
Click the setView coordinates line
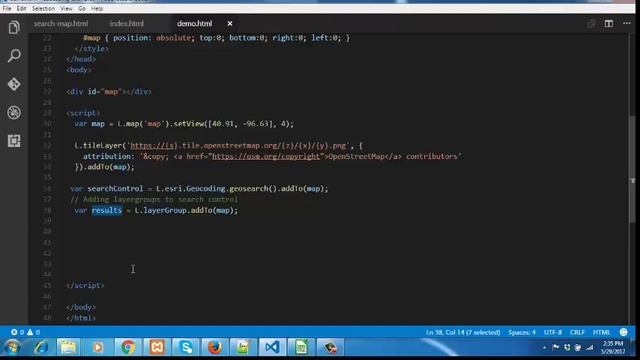coord(184,124)
